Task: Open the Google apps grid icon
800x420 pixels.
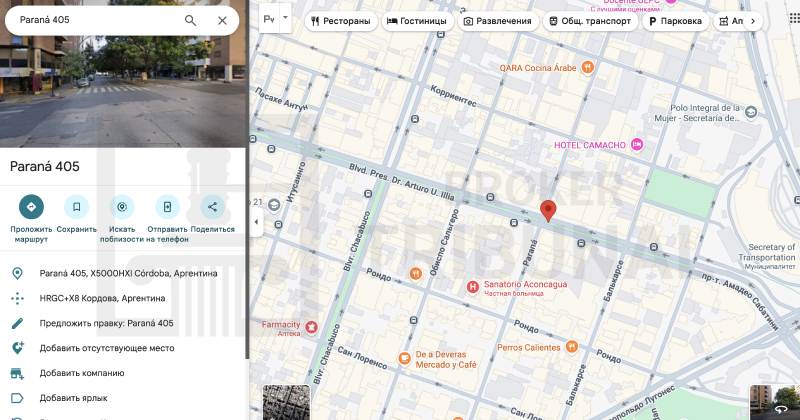Action: 794,18
